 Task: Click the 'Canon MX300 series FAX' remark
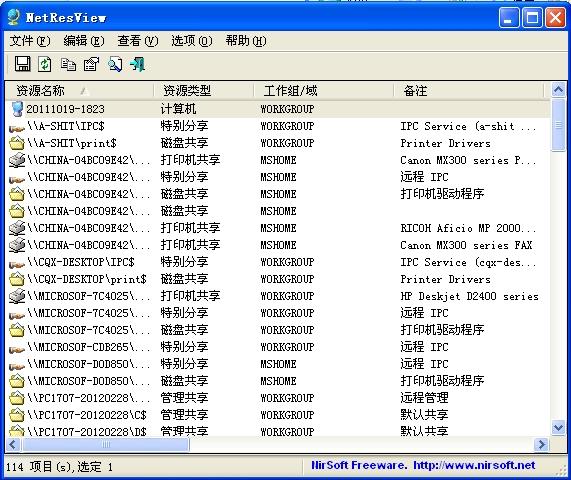(x=466, y=245)
